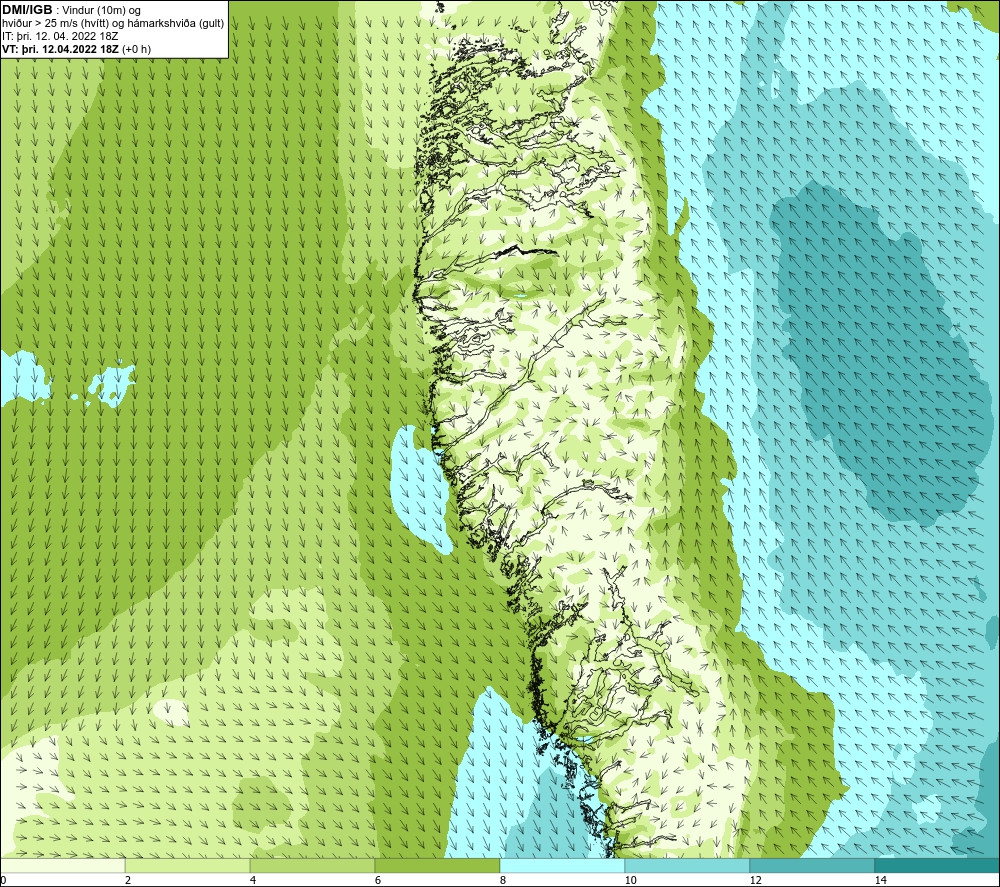Click the 'VT: þri. 12.04.2022 18Z (+0 h)' line
1000x887 pixels.
point(77,49)
